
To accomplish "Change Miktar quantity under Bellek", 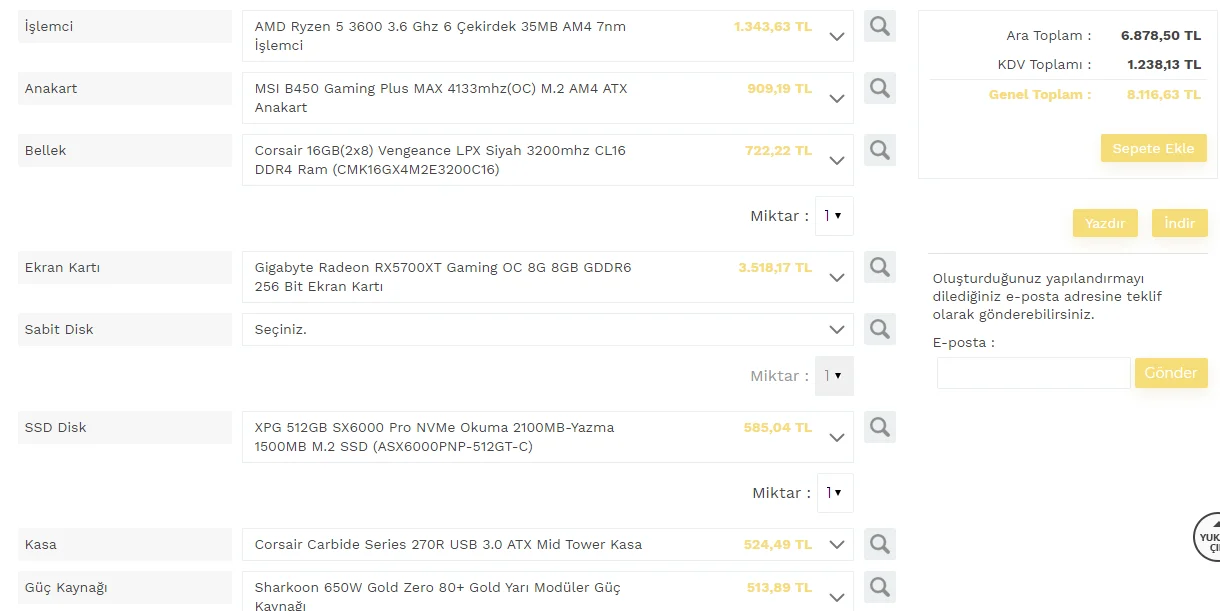I will [x=833, y=216].
